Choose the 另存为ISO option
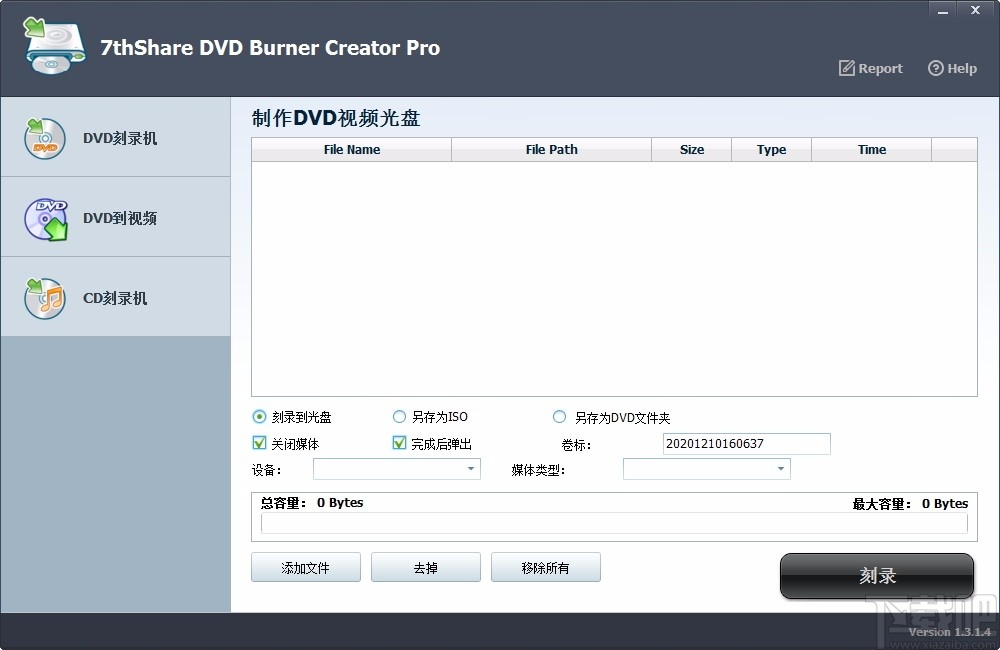Screen dimensions: 1000x650 tap(398, 417)
